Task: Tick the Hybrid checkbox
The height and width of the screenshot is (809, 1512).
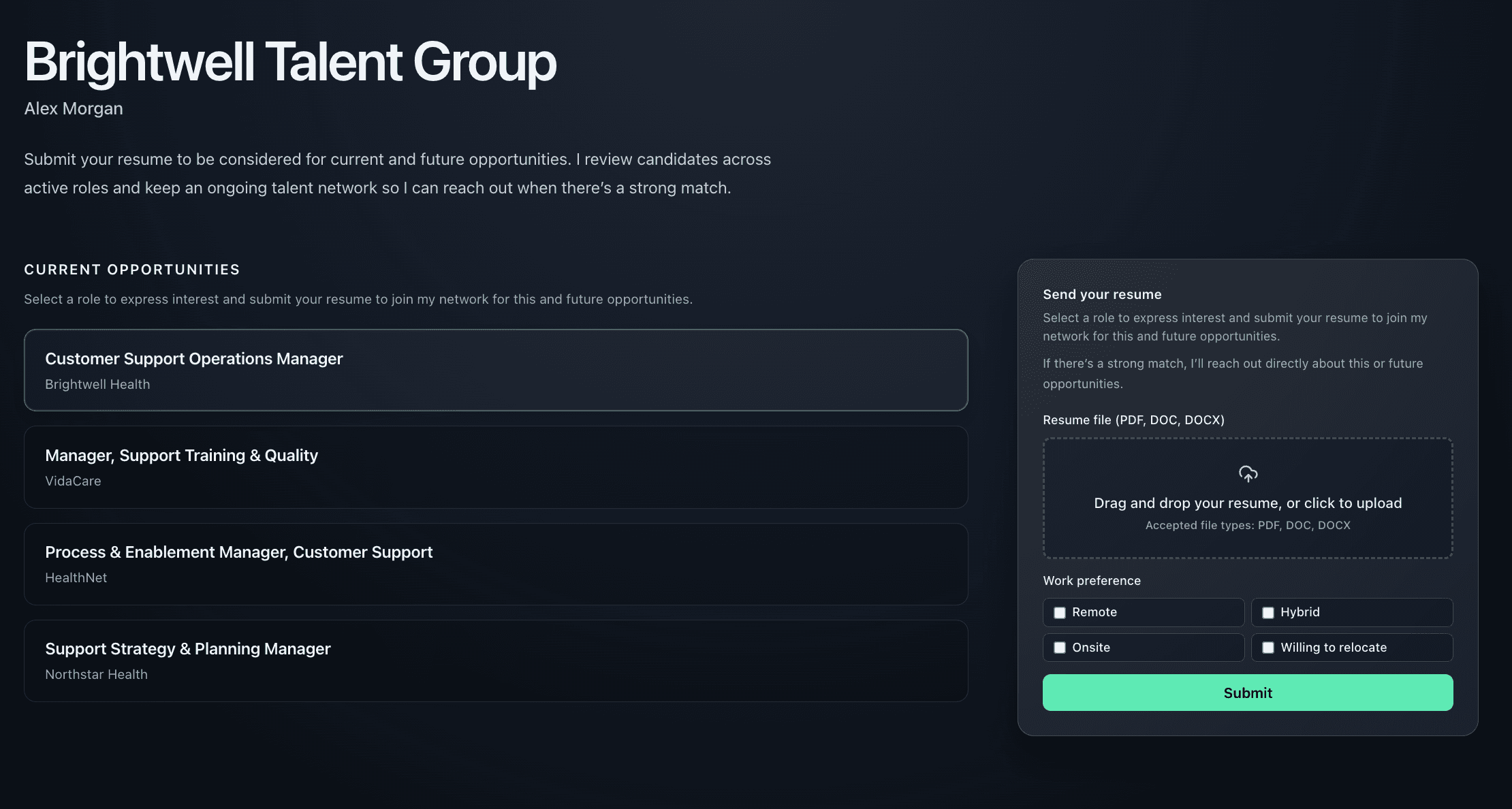Action: [x=1268, y=613]
